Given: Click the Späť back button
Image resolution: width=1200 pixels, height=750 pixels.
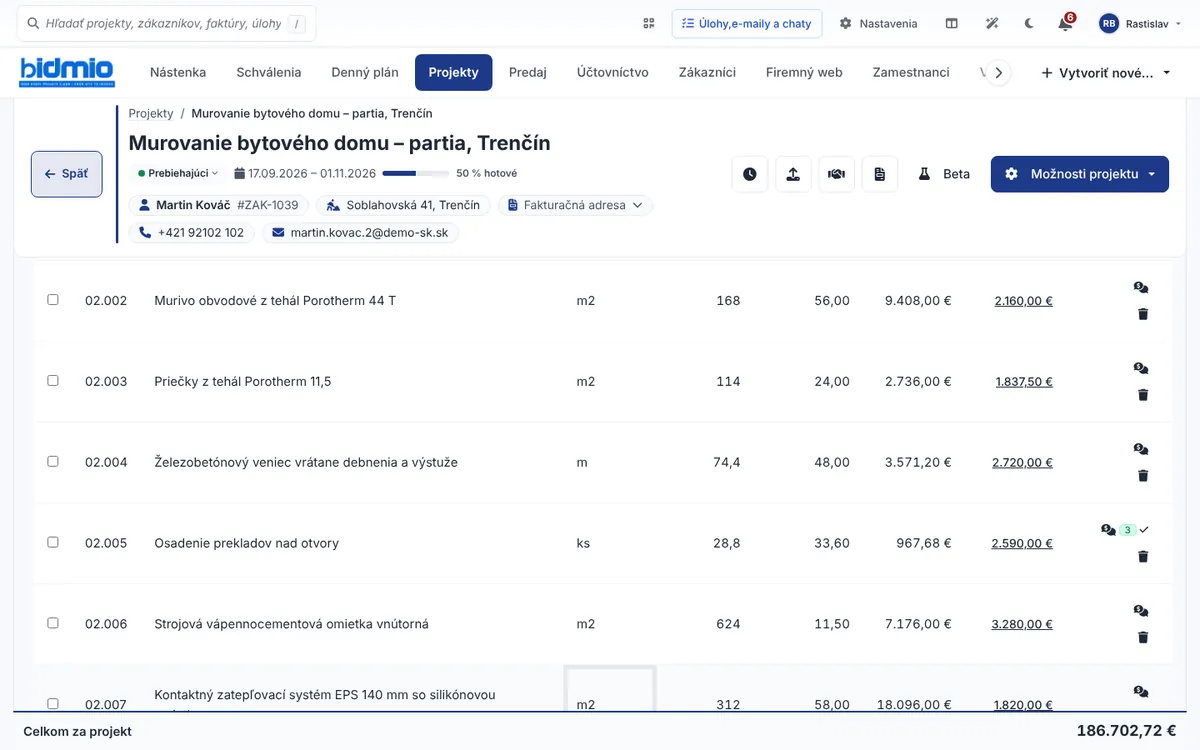Looking at the screenshot, I should (x=67, y=174).
